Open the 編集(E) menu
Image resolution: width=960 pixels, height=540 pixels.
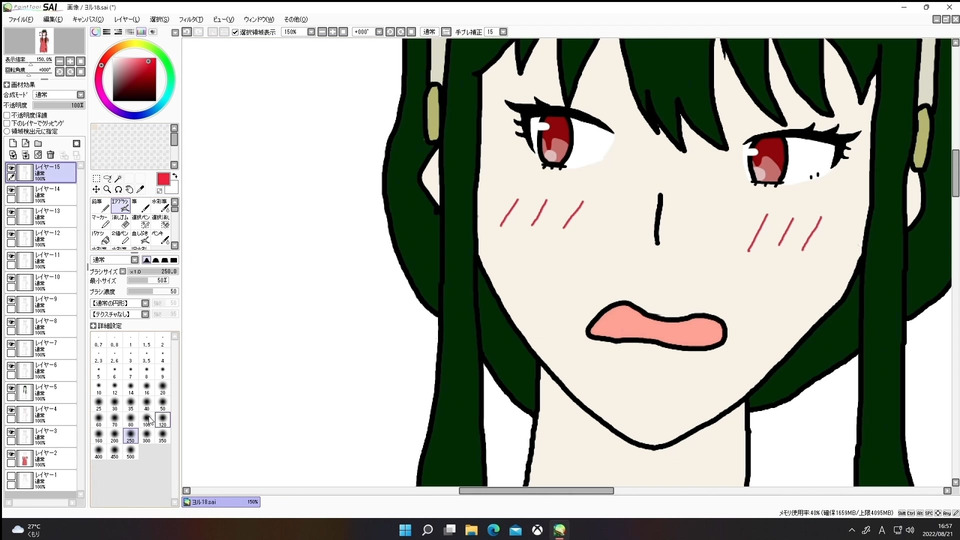(53, 20)
